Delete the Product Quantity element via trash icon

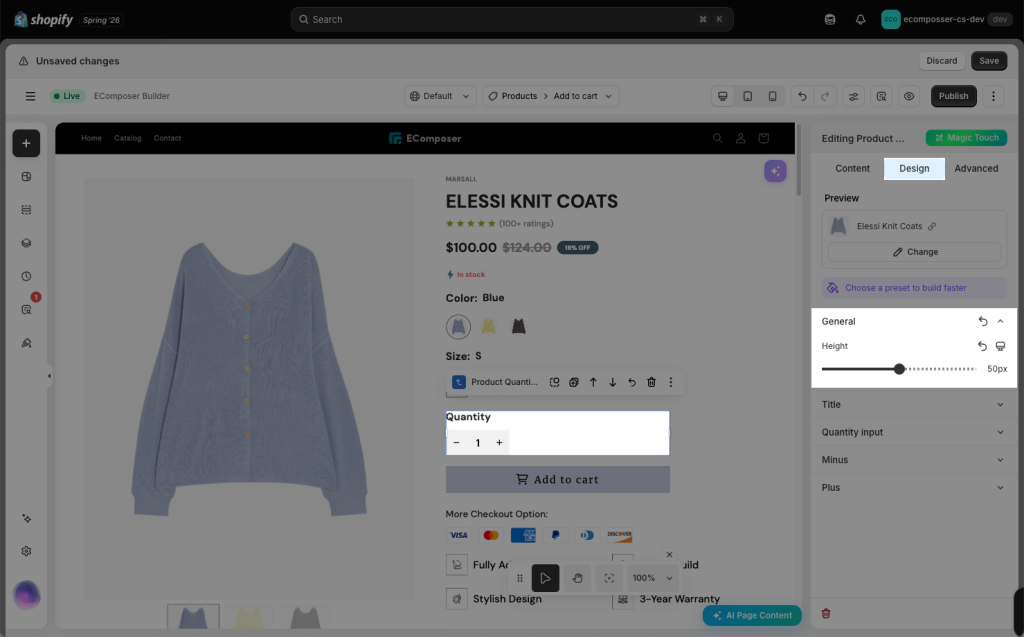pos(651,382)
